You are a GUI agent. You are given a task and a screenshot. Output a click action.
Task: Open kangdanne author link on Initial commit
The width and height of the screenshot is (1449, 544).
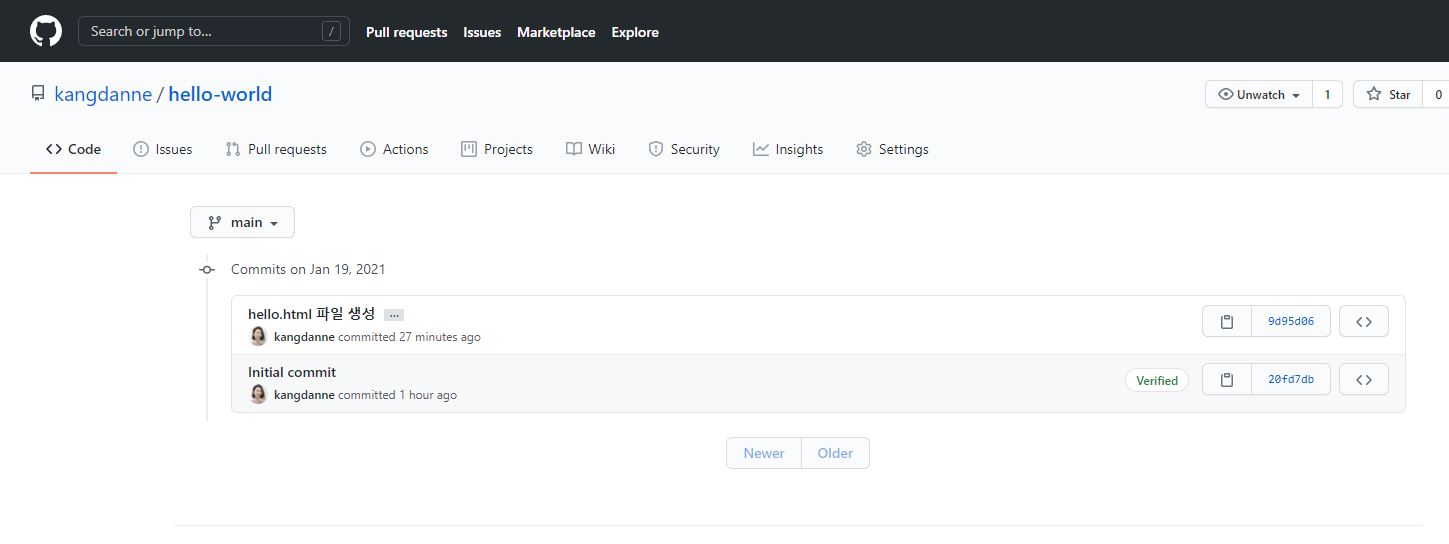(x=304, y=395)
